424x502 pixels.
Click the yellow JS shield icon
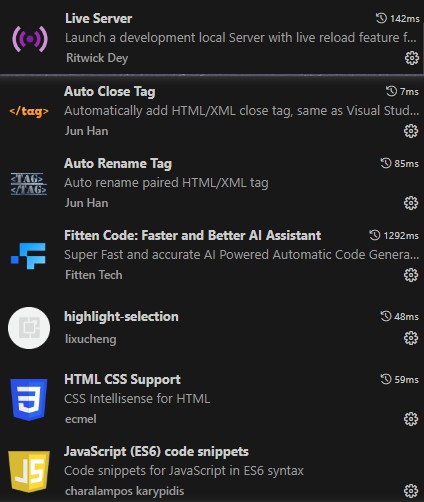(29, 471)
